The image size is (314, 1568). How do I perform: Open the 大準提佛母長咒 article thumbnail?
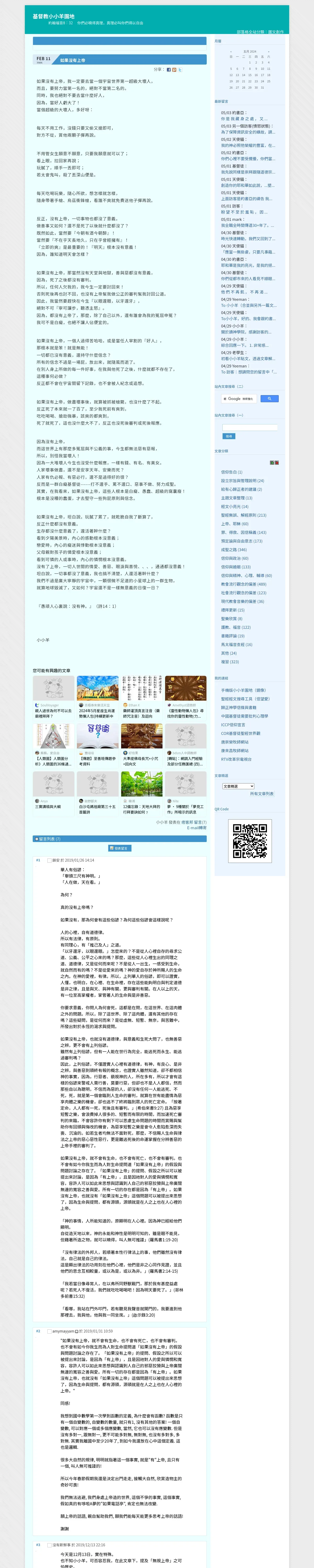[142, 736]
